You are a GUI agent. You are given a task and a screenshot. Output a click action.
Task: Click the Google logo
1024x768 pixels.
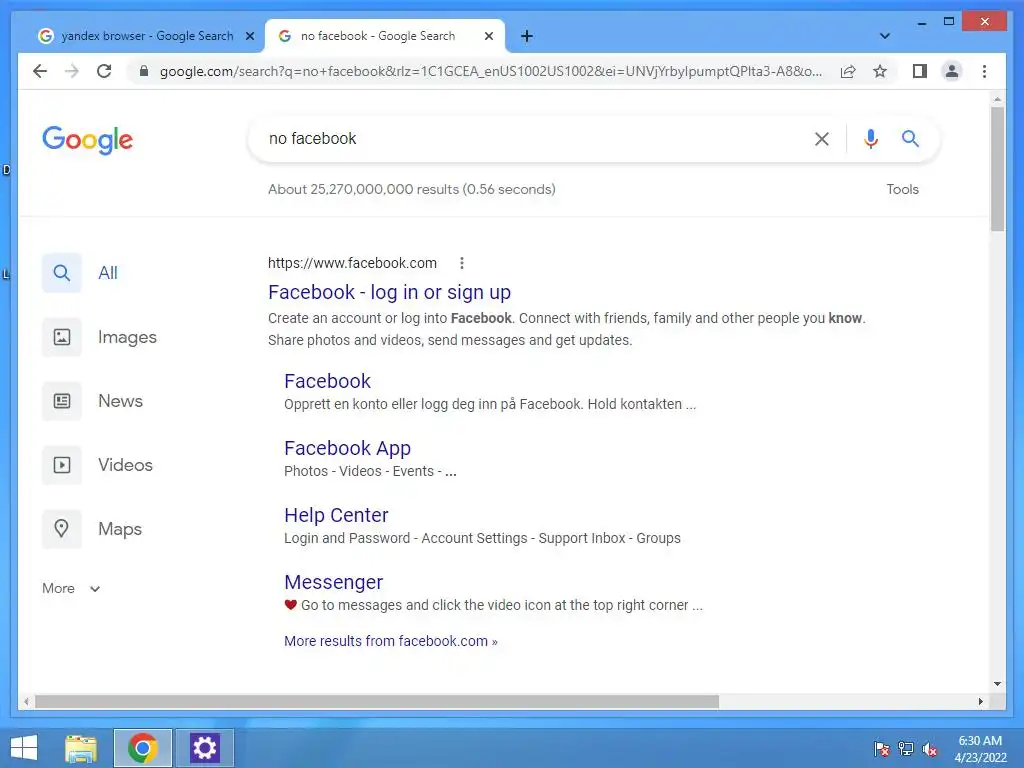coord(88,140)
